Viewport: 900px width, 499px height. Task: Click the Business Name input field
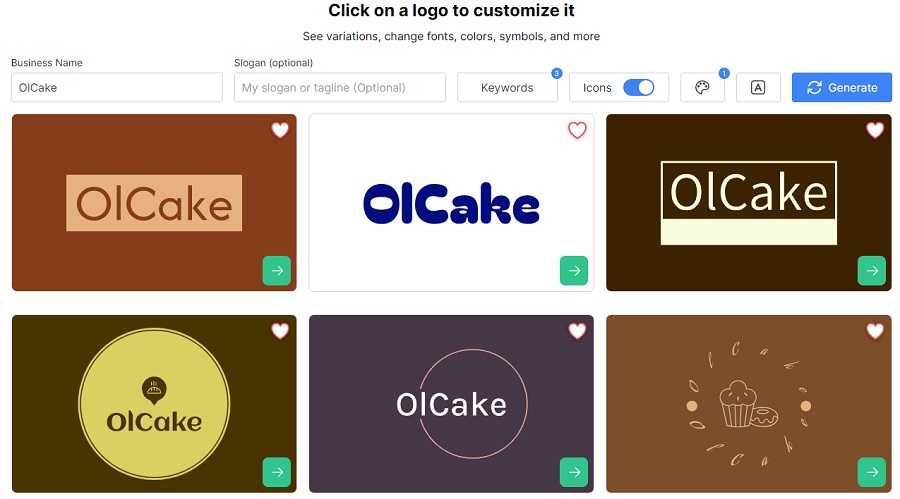click(117, 87)
